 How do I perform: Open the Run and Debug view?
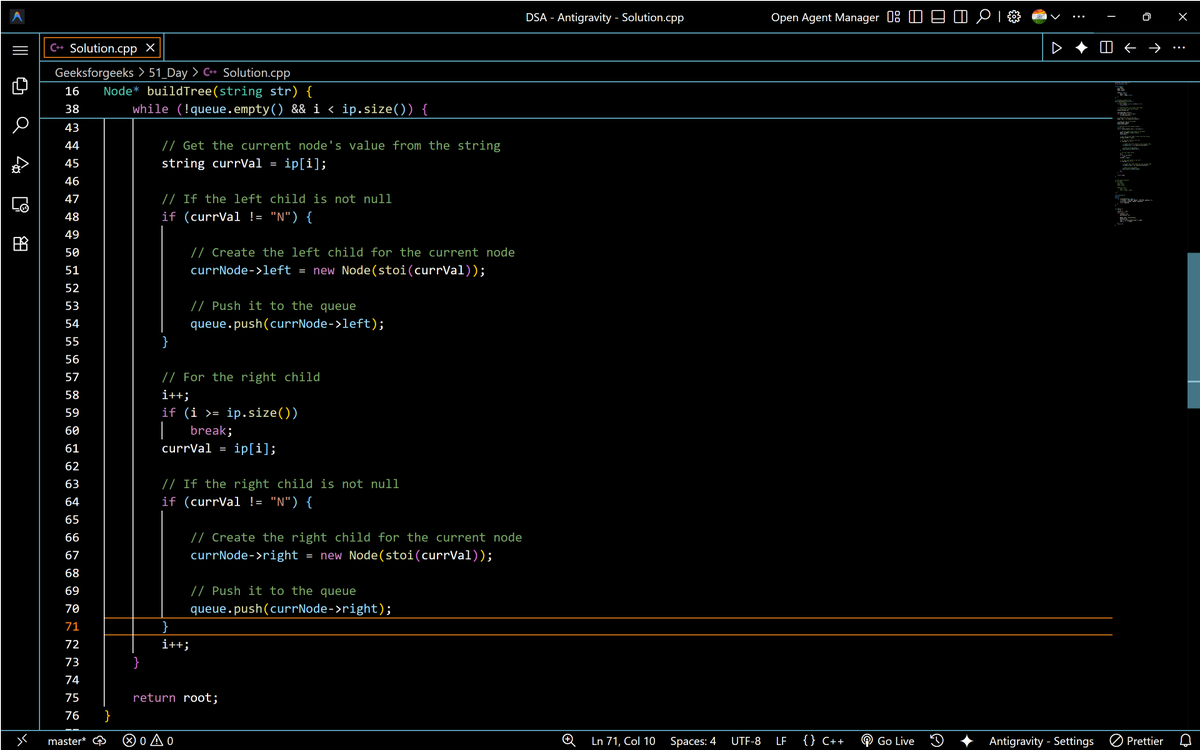20,164
